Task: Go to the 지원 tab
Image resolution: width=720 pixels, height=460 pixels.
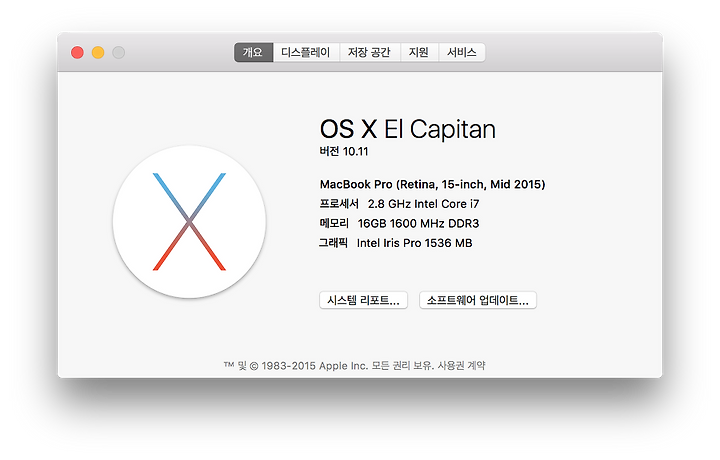Action: pos(419,52)
